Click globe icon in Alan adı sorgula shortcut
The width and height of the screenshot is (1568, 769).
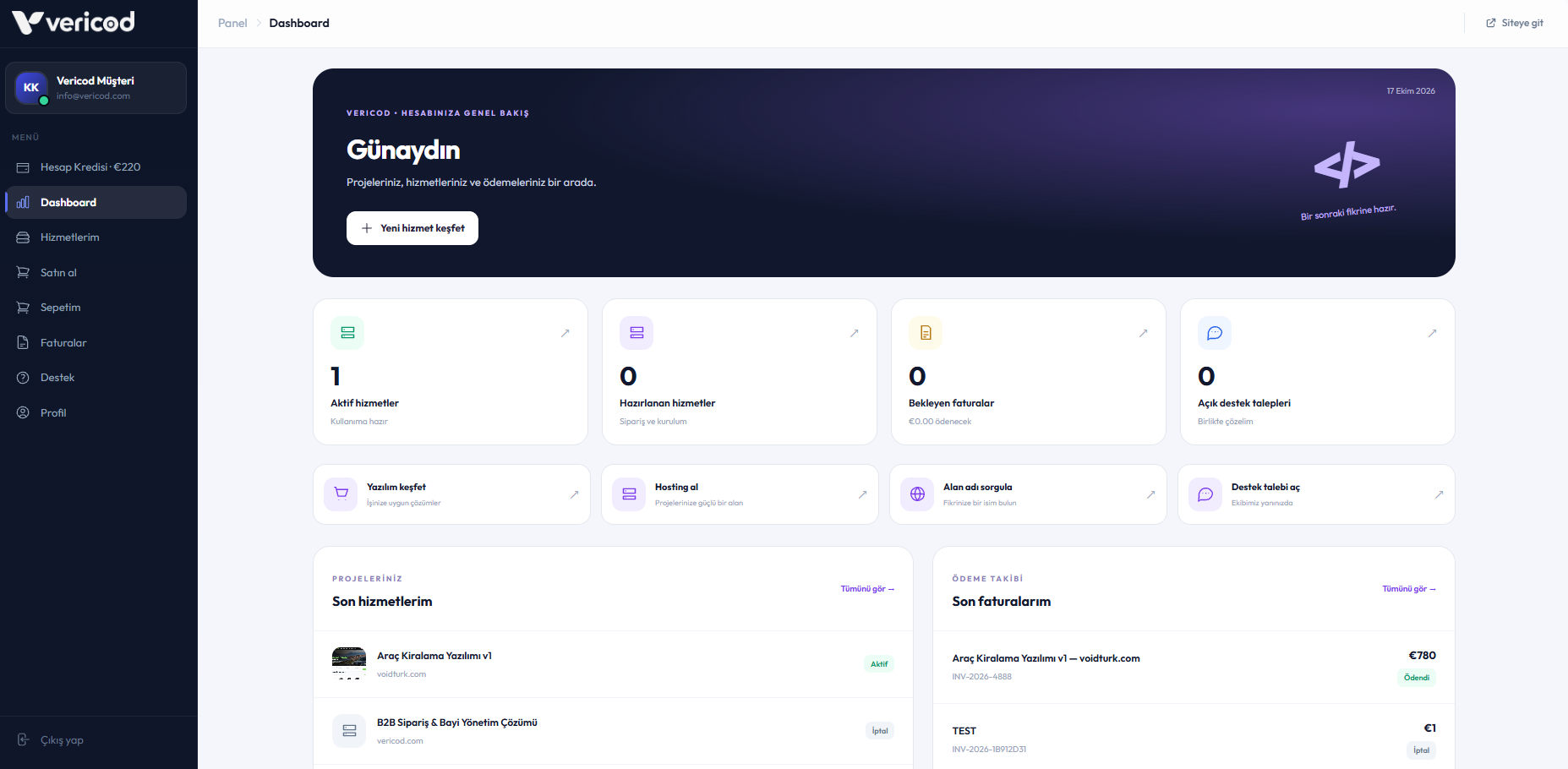[x=917, y=494]
